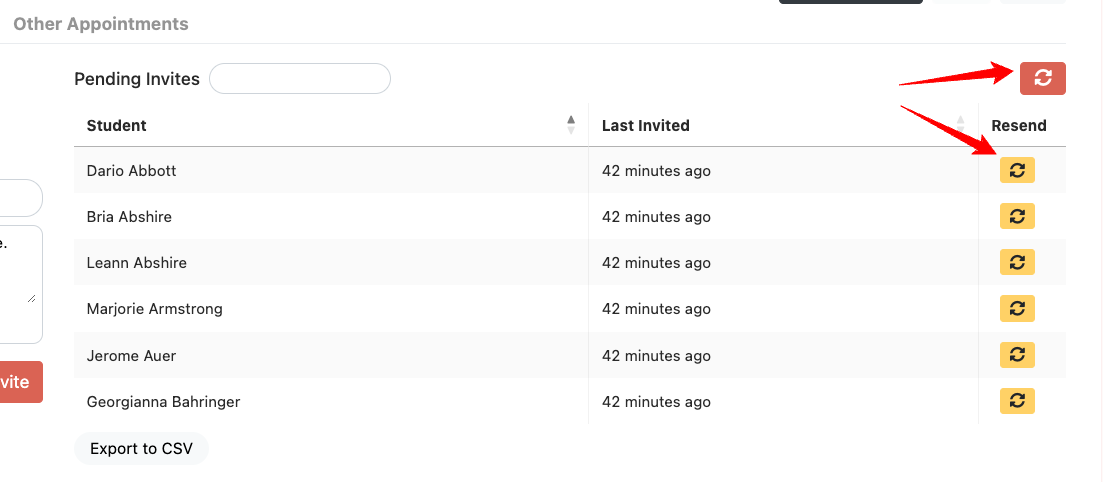Viewport: 1103px width, 482px height.
Task: Click Jerome Auer's last invited time
Action: (656, 356)
